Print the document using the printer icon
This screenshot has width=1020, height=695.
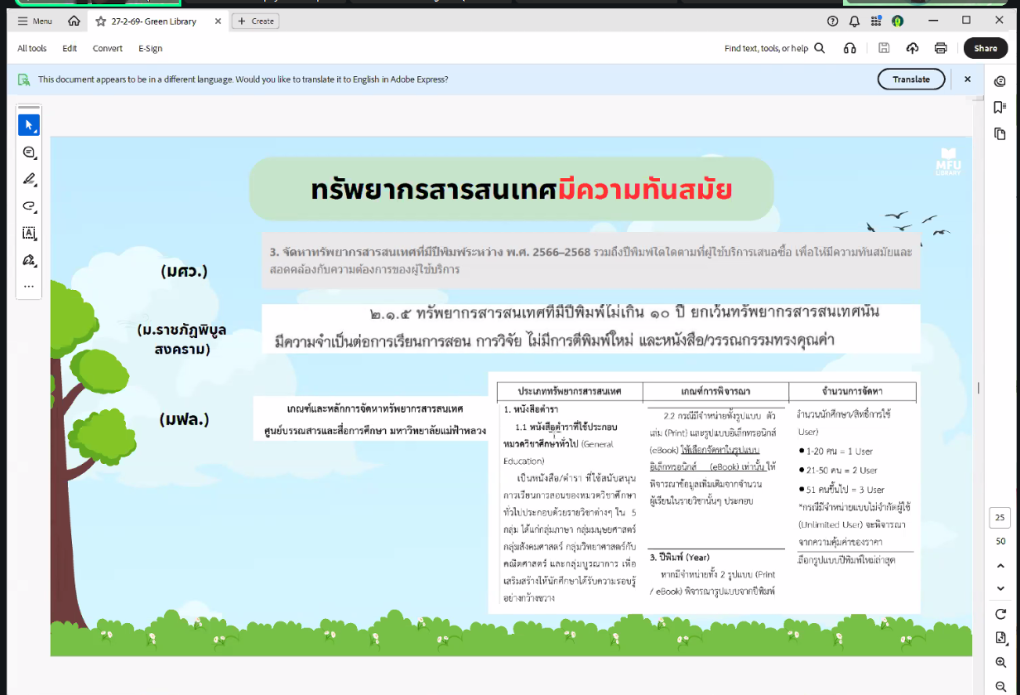click(940, 48)
